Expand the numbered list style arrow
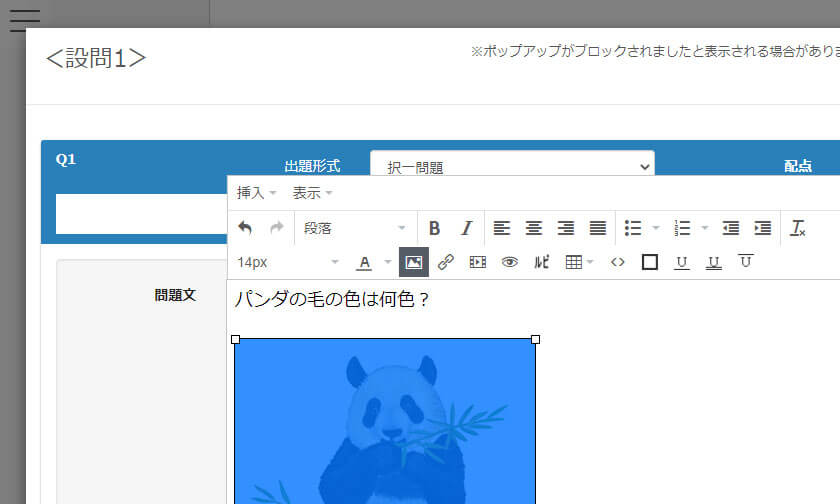 pyautogui.click(x=705, y=228)
